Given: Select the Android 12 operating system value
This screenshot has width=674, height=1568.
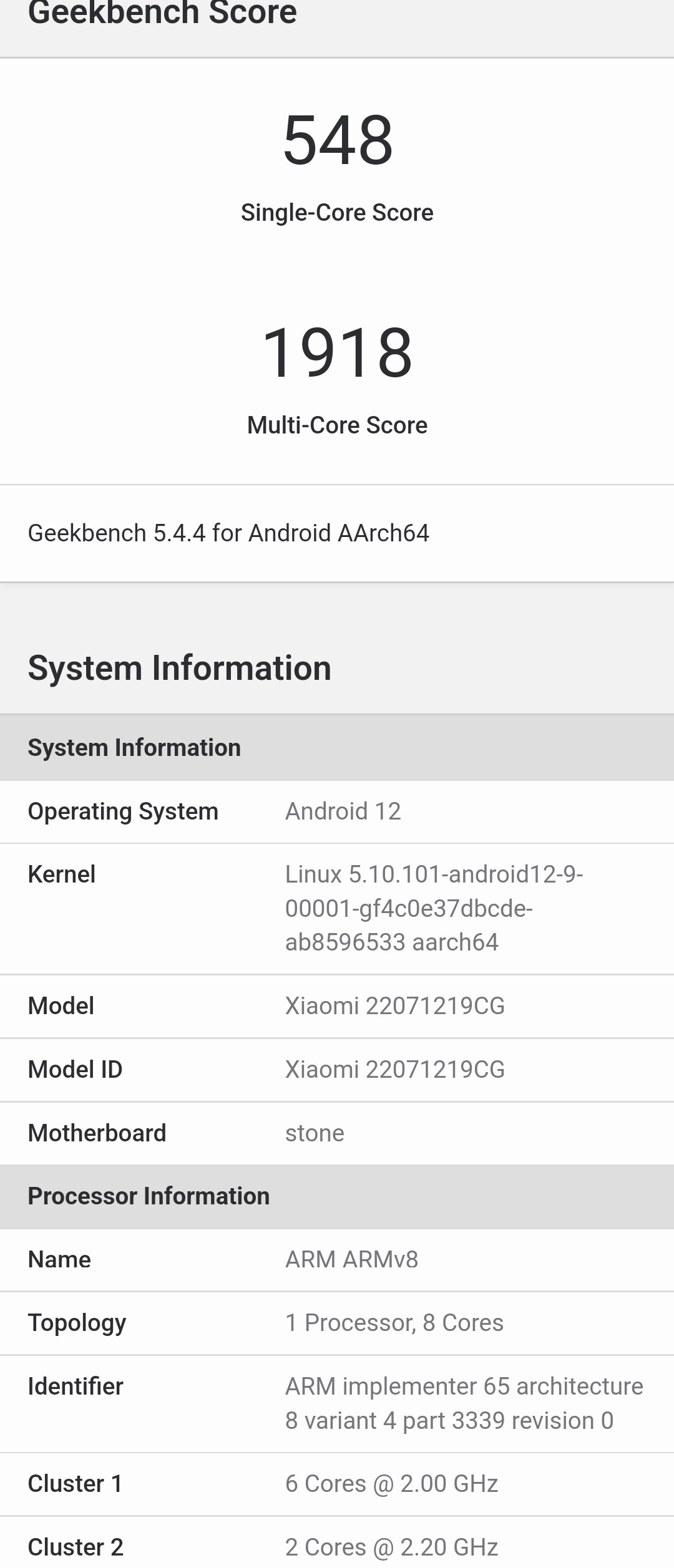Looking at the screenshot, I should pyautogui.click(x=343, y=811).
